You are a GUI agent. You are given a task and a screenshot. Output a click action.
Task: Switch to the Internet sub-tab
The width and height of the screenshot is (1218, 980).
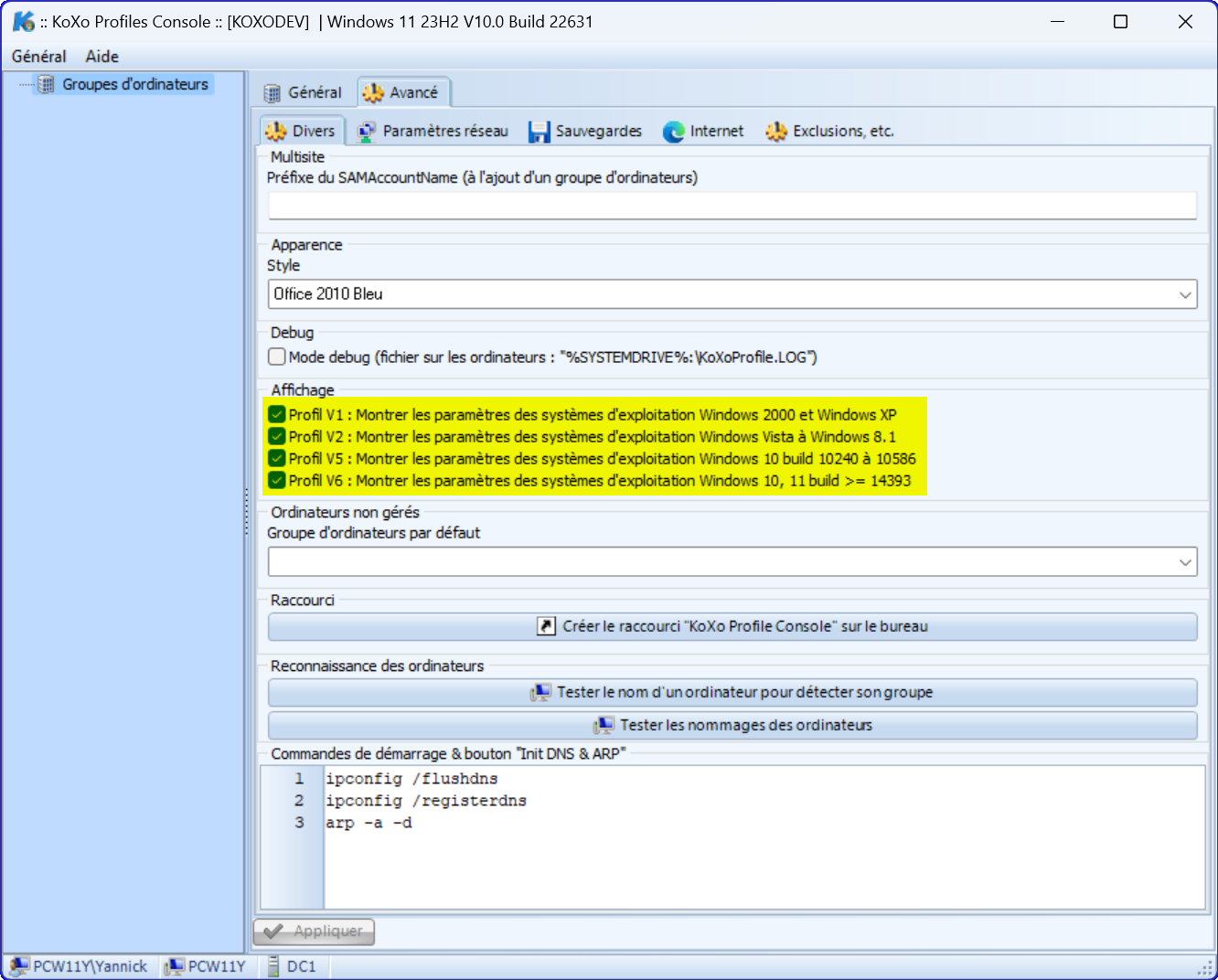pos(704,132)
